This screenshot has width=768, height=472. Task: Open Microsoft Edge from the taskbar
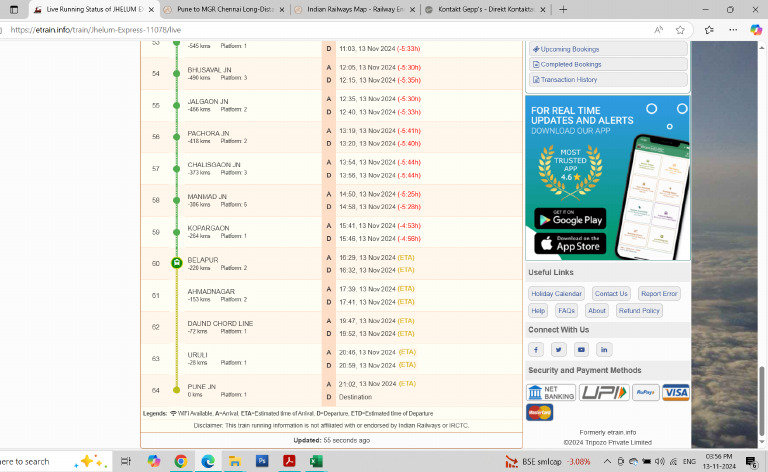pos(208,461)
